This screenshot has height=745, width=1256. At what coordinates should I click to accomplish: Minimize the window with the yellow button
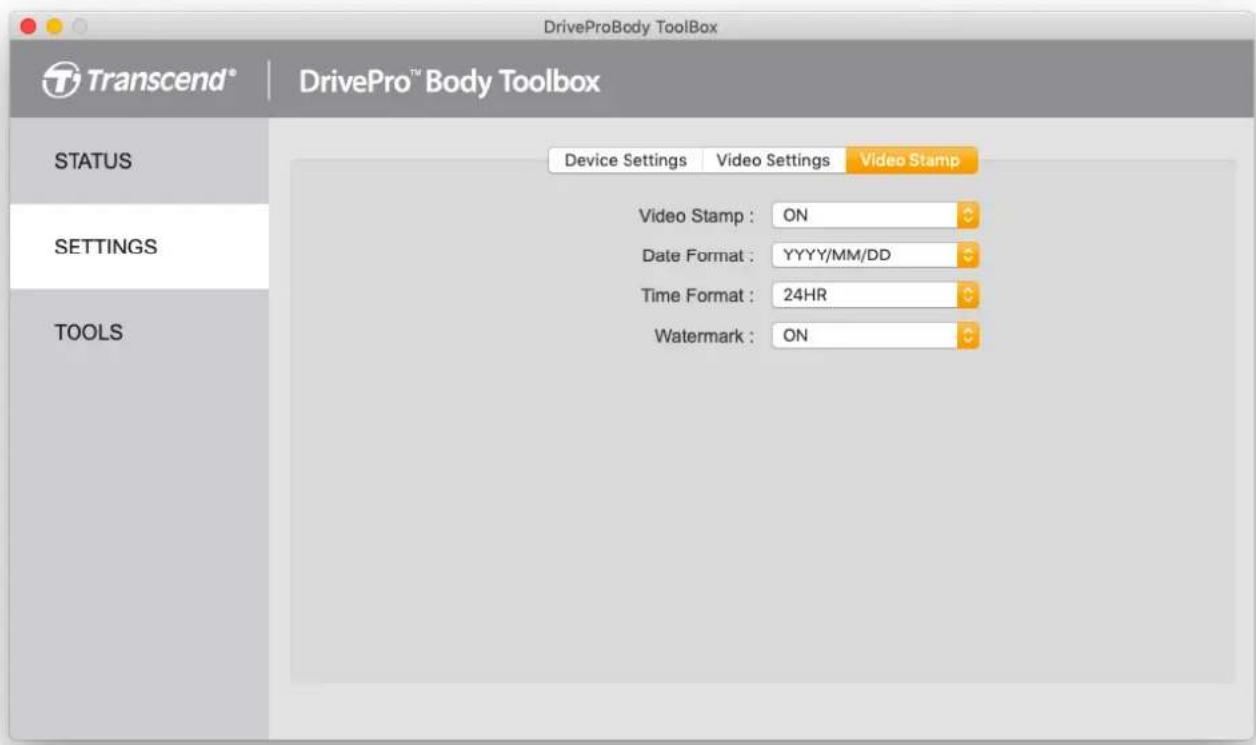[52, 26]
